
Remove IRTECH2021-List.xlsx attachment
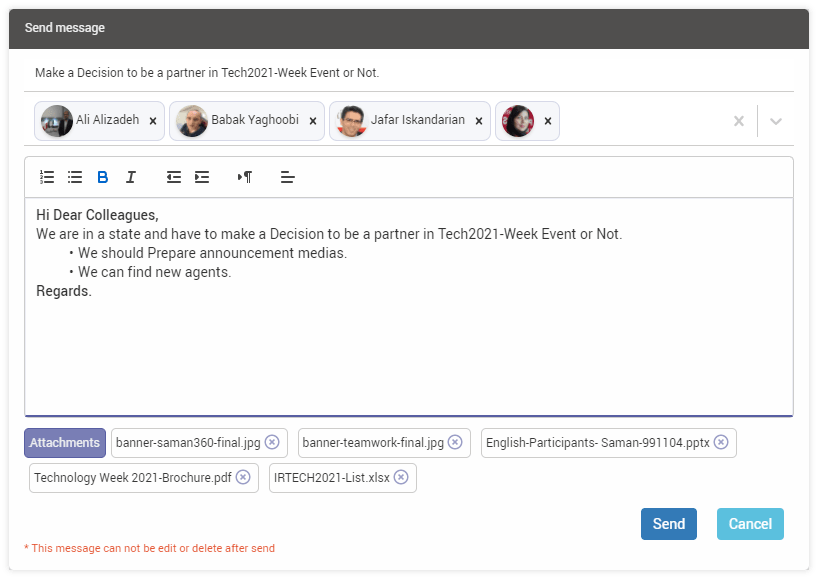[401, 477]
